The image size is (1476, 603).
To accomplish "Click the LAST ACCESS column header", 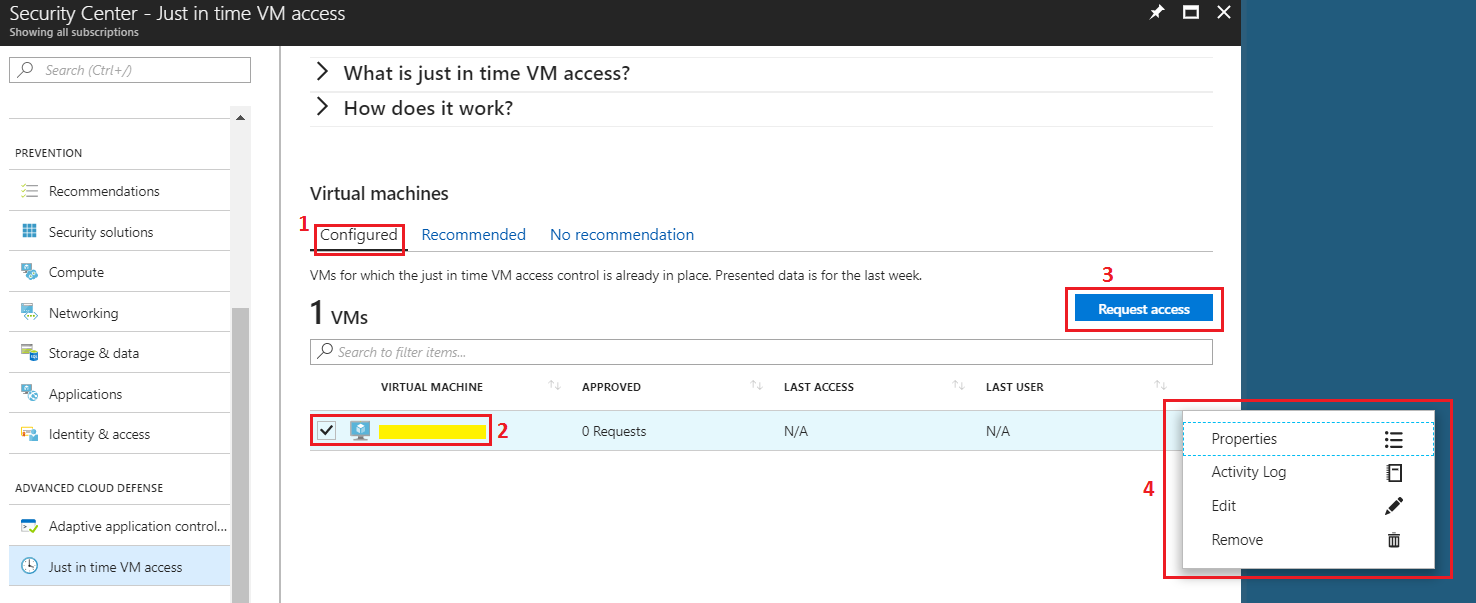I will [819, 387].
